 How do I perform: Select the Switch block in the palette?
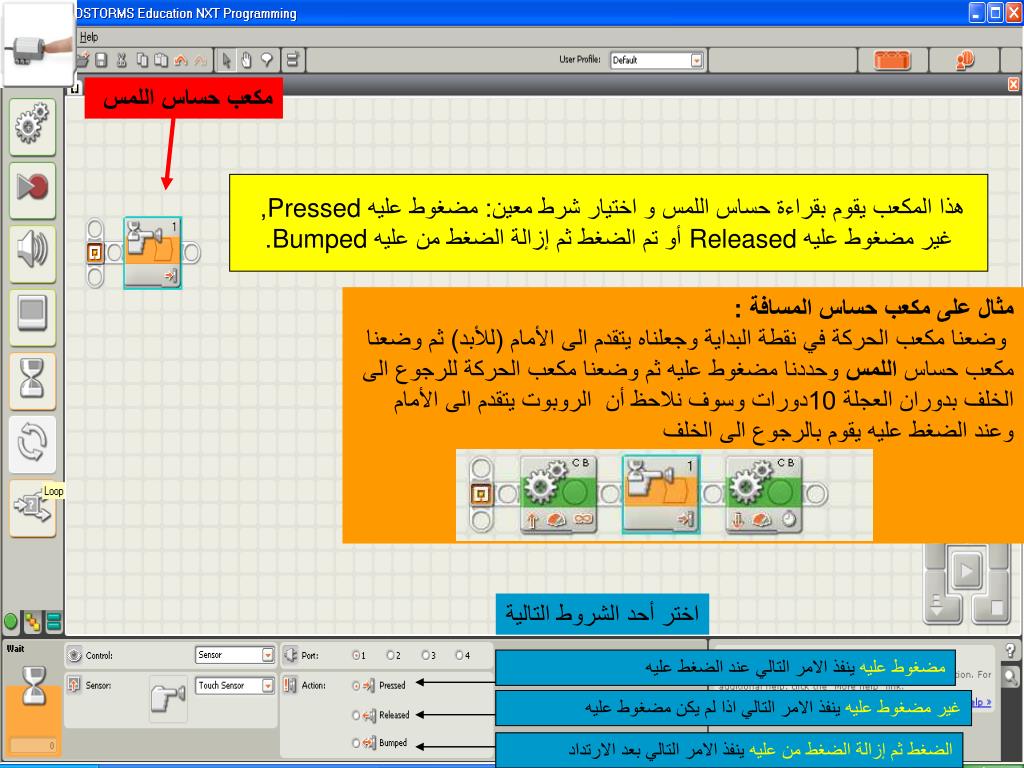(x=33, y=508)
